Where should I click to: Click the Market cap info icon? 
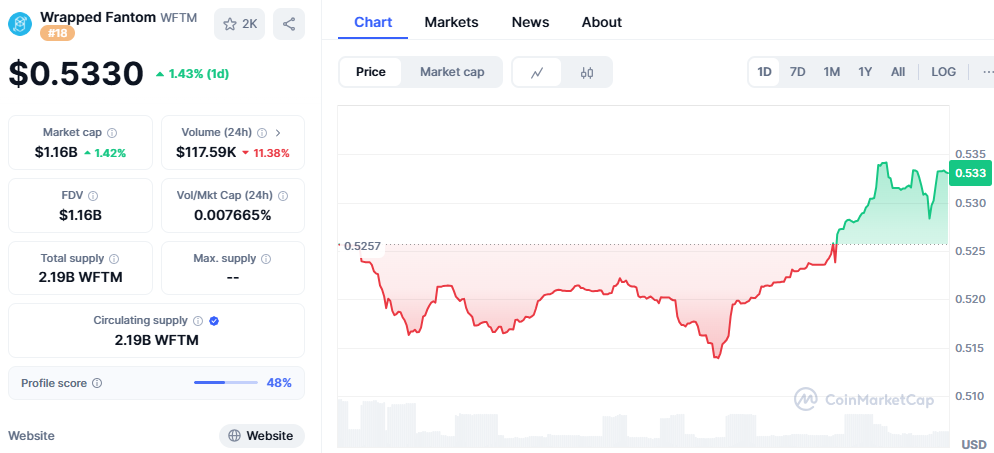tap(112, 132)
